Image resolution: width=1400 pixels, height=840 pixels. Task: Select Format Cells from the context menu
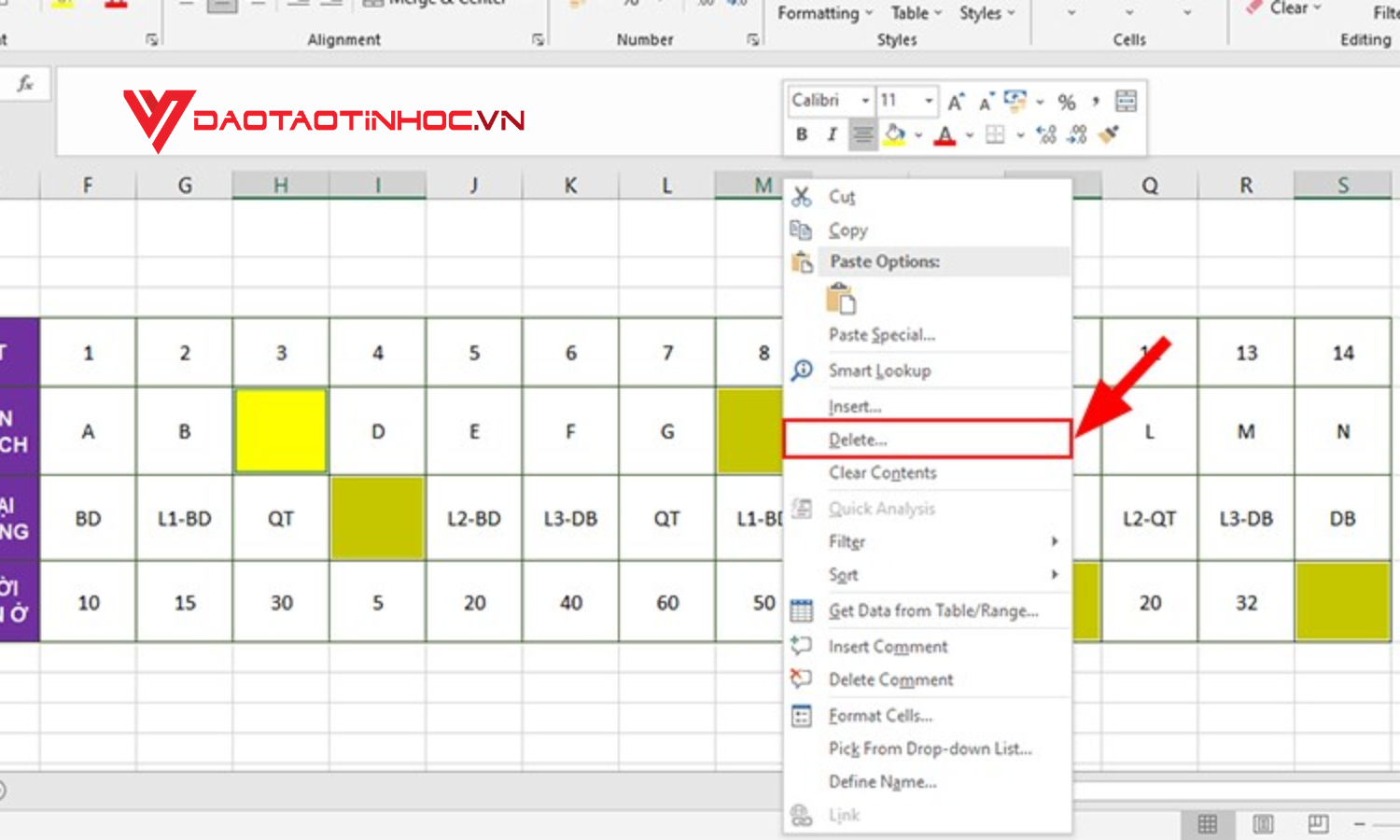click(x=879, y=715)
